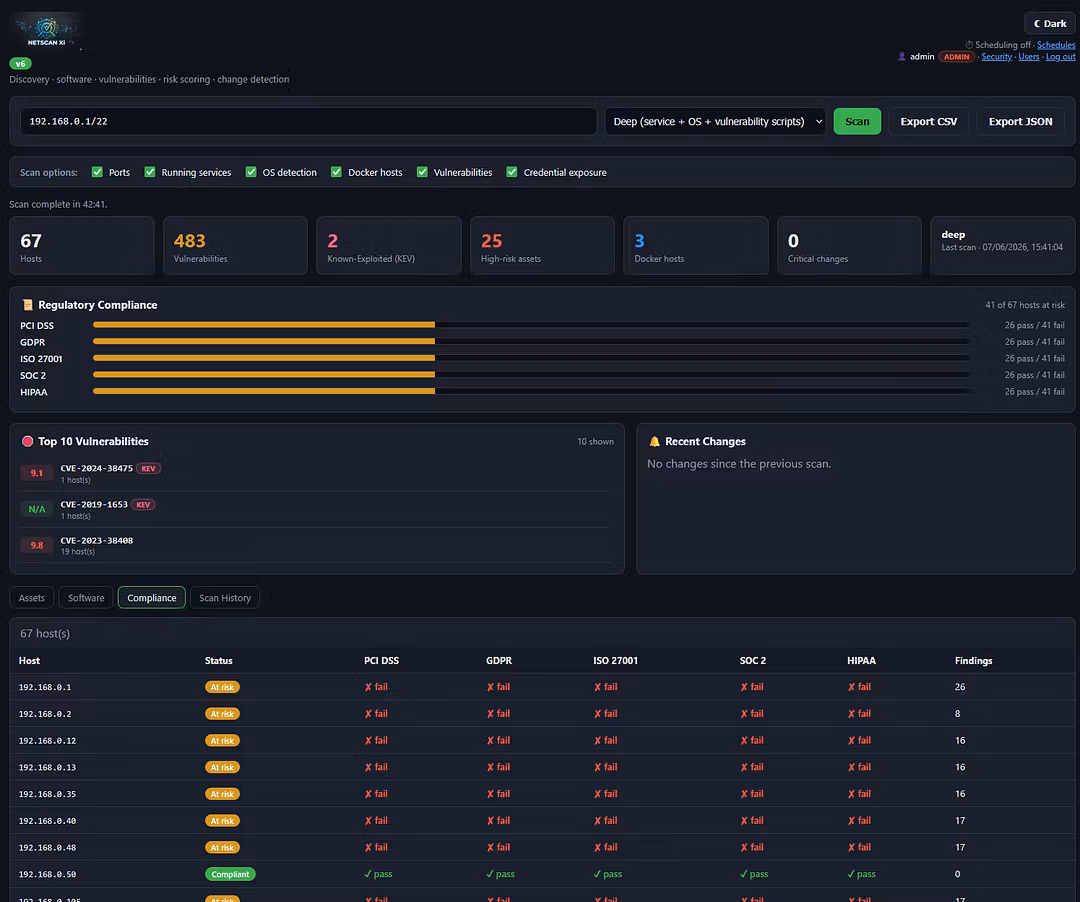Click the admin user avatar icon
This screenshot has height=902, width=1080.
click(x=902, y=56)
